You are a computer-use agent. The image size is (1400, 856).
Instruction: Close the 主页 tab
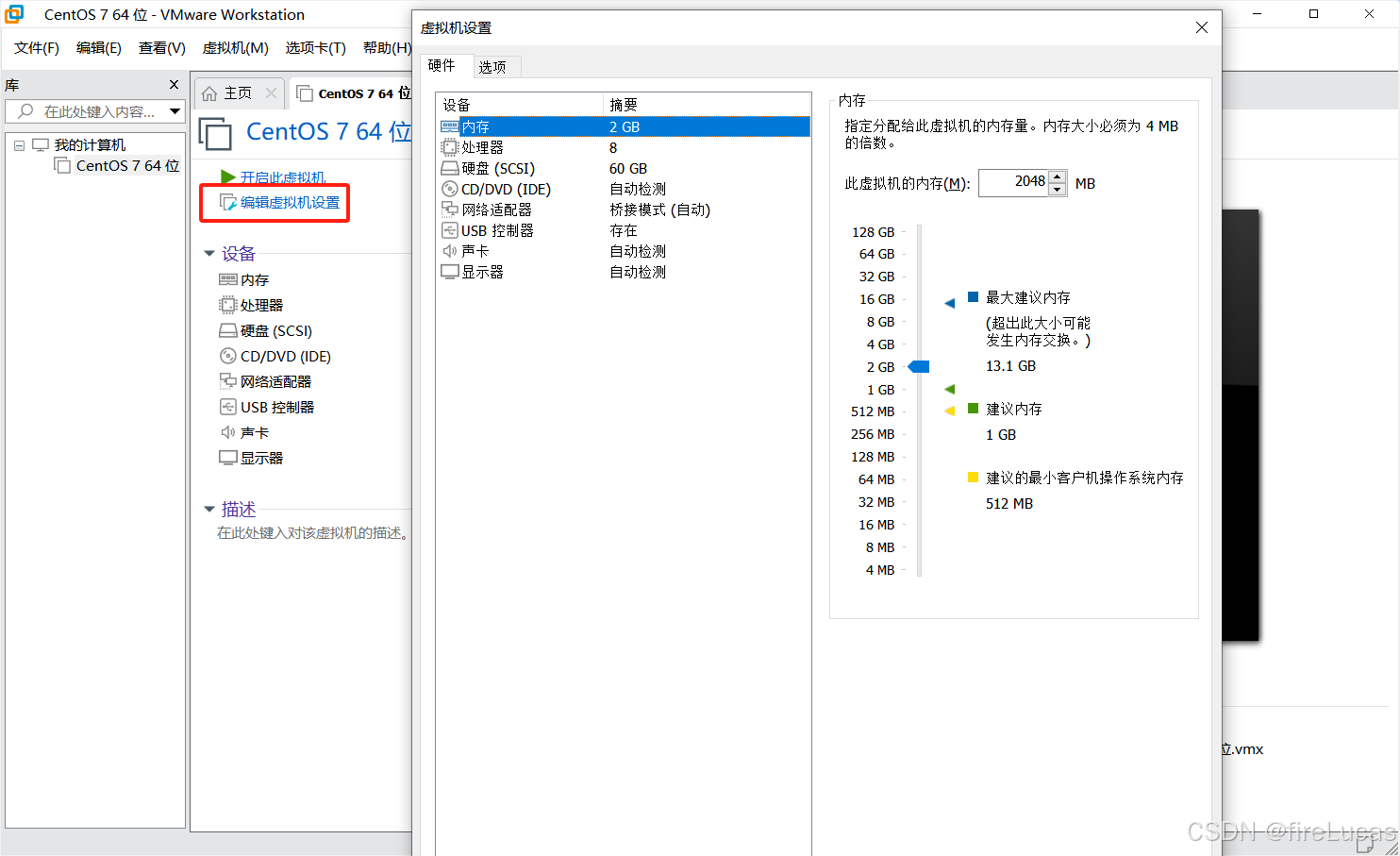[x=271, y=92]
